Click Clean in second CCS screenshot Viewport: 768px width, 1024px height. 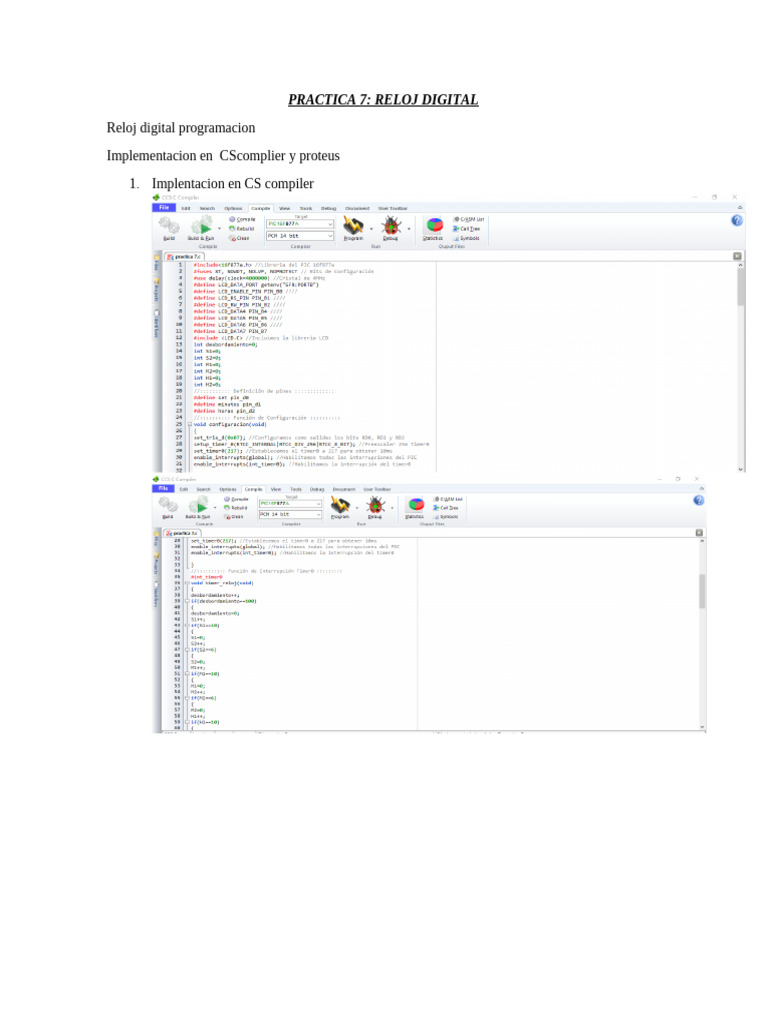coord(234,517)
